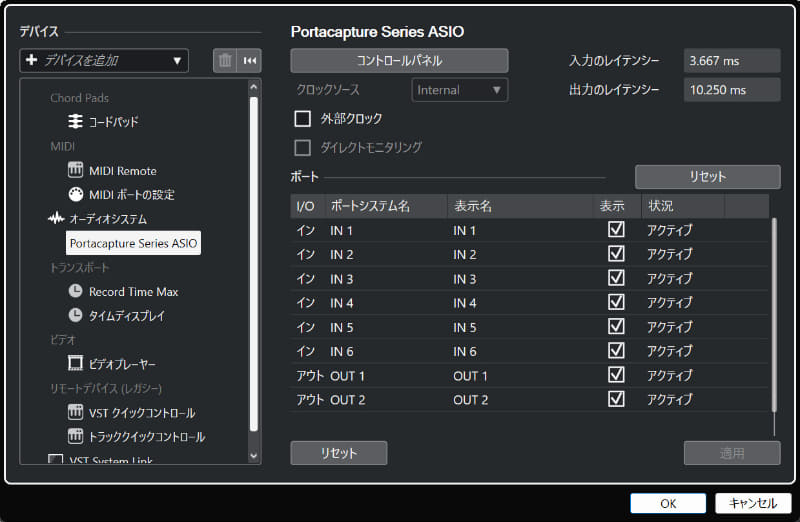Open the クロックソース Internal dropdown
Screen dimensions: 800x522
tap(460, 90)
